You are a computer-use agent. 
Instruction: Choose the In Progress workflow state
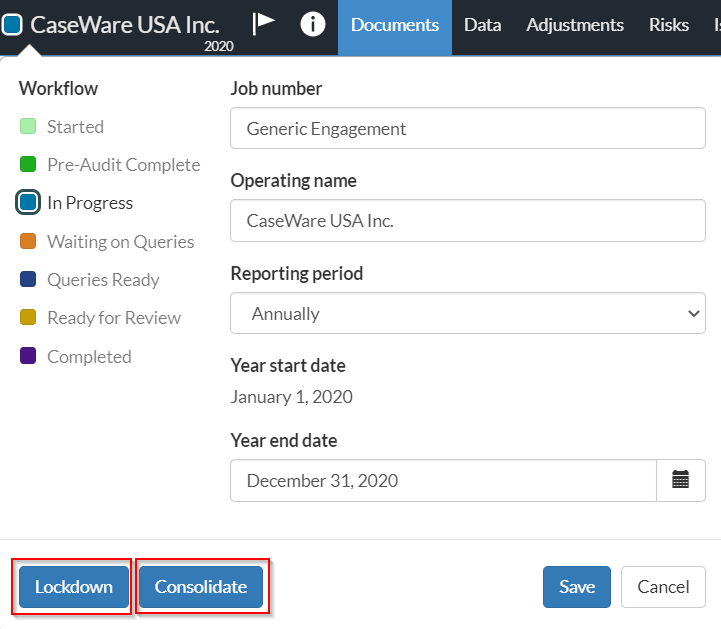(89, 203)
